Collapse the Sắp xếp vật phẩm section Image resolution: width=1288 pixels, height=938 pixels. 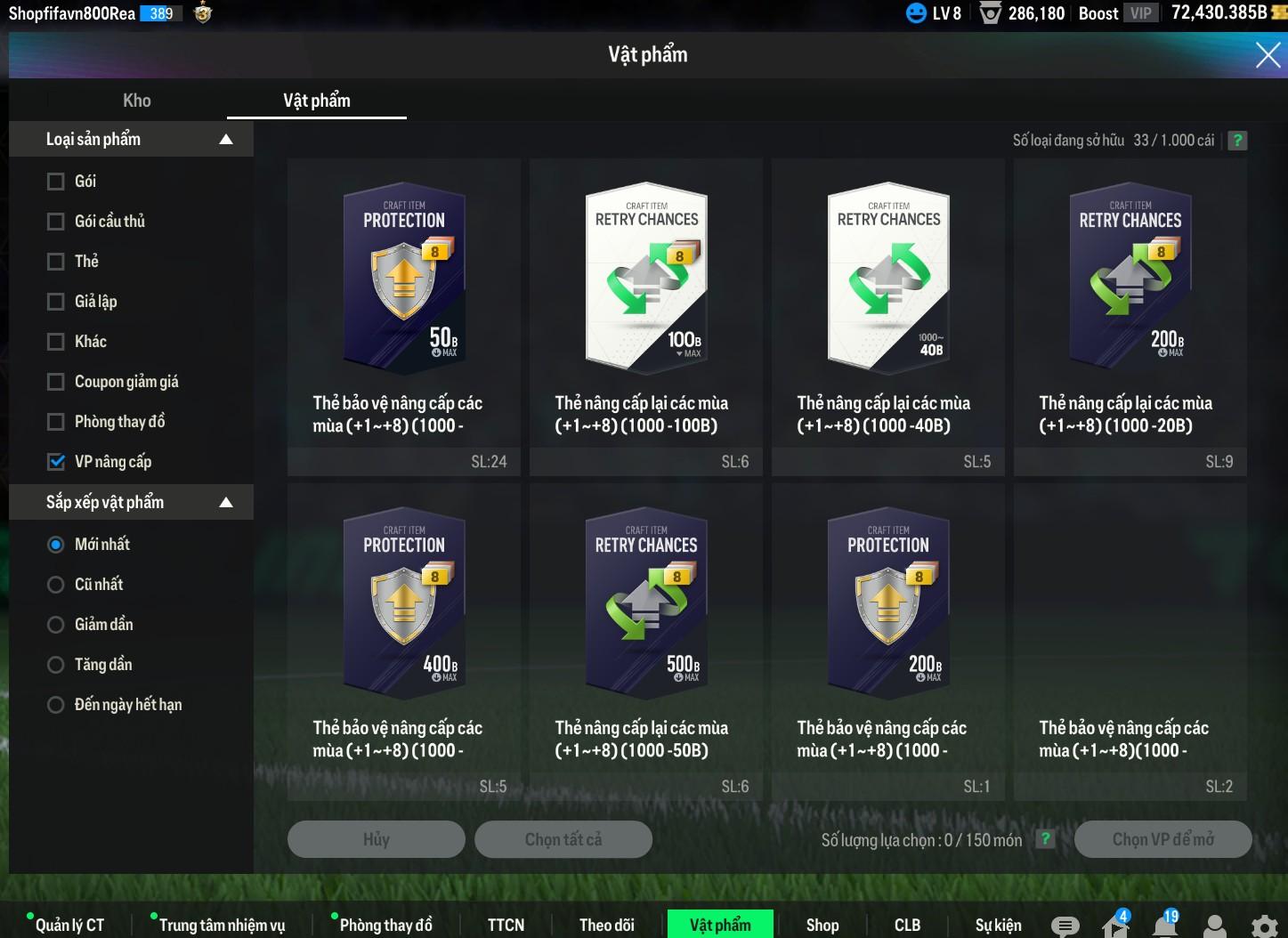[x=226, y=503]
